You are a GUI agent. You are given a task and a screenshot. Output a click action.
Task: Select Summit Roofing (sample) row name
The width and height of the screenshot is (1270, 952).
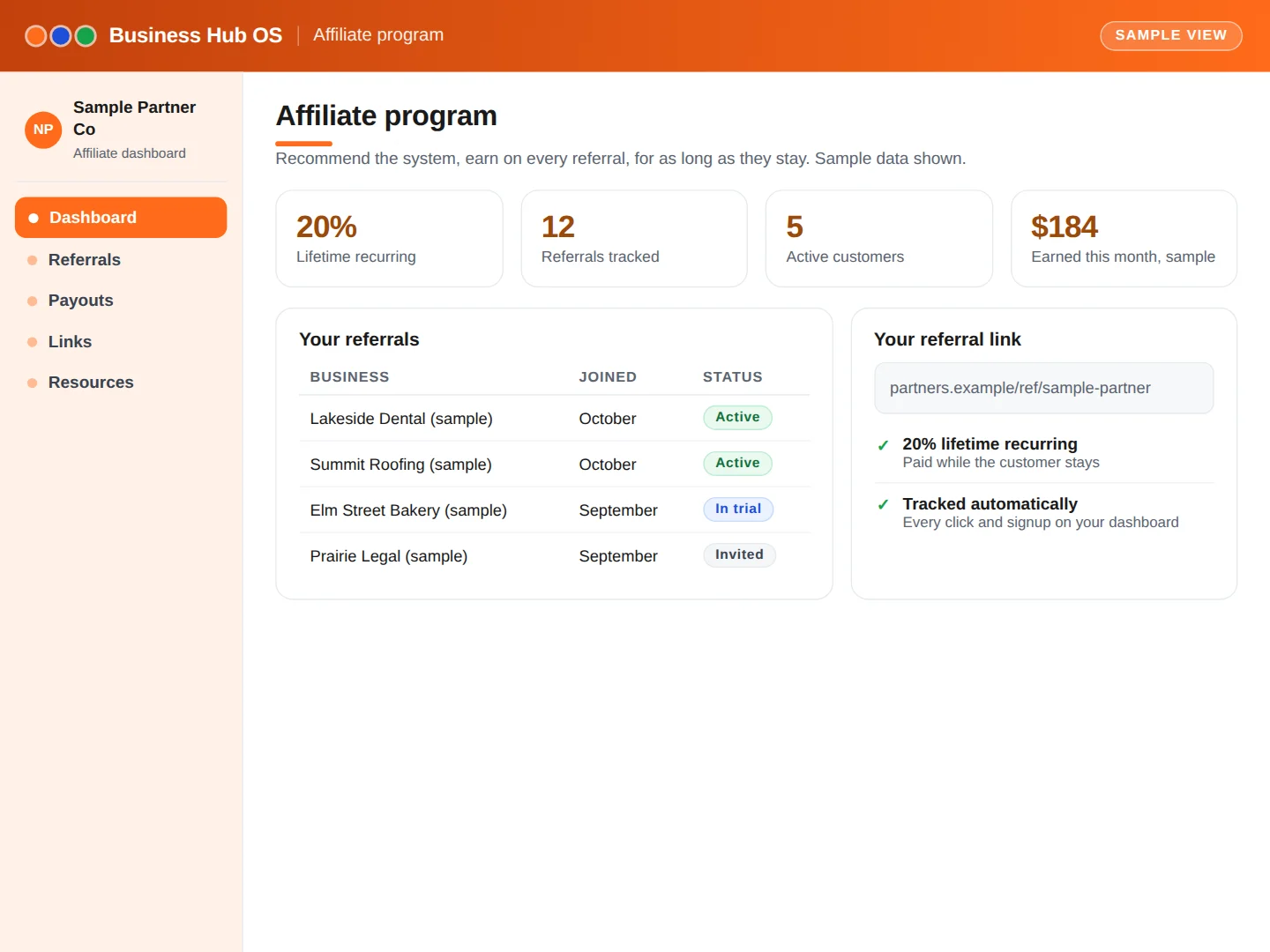(x=400, y=465)
